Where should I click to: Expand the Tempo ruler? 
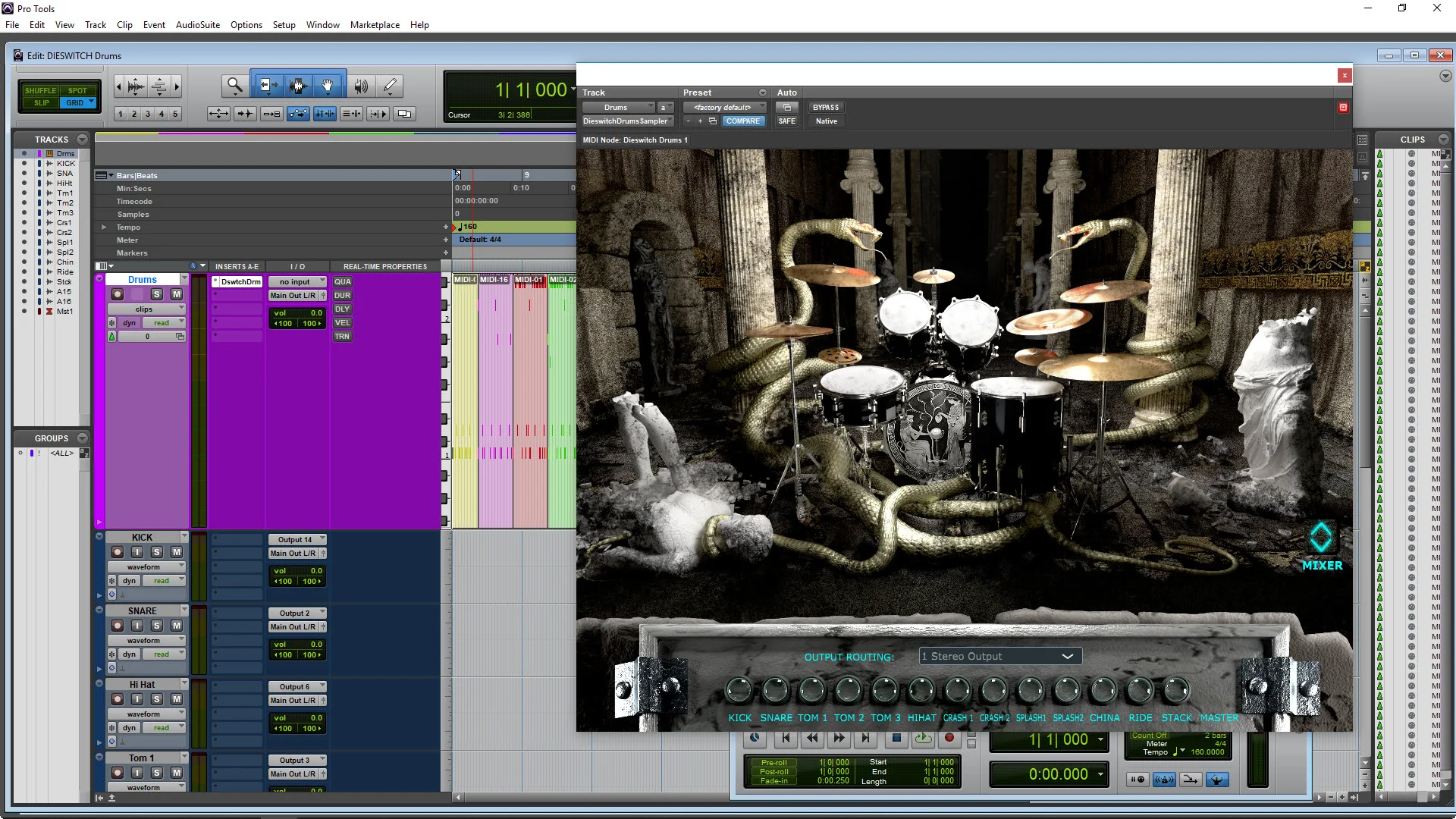pos(104,227)
